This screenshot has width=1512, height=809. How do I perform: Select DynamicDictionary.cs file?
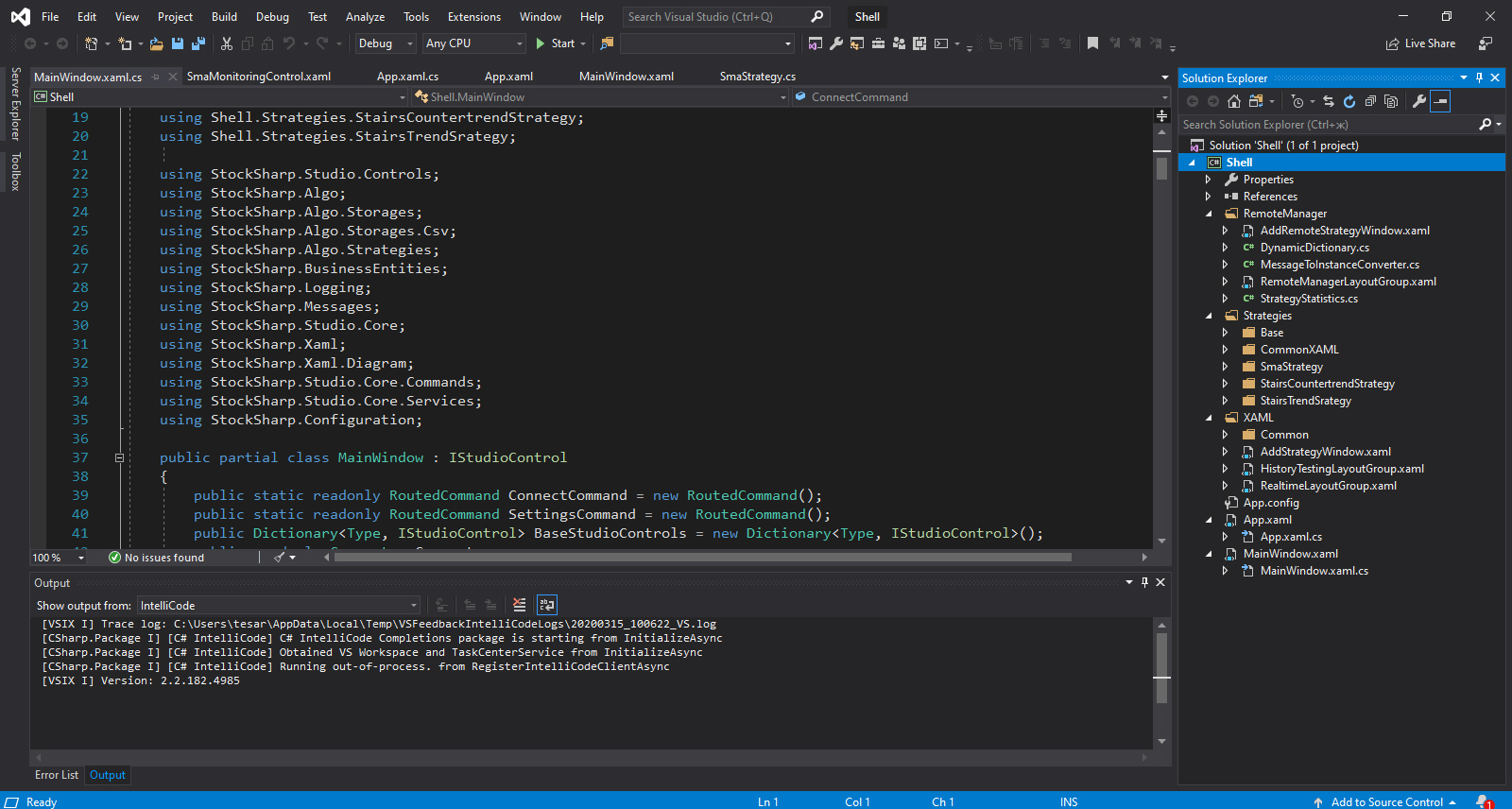(1314, 248)
